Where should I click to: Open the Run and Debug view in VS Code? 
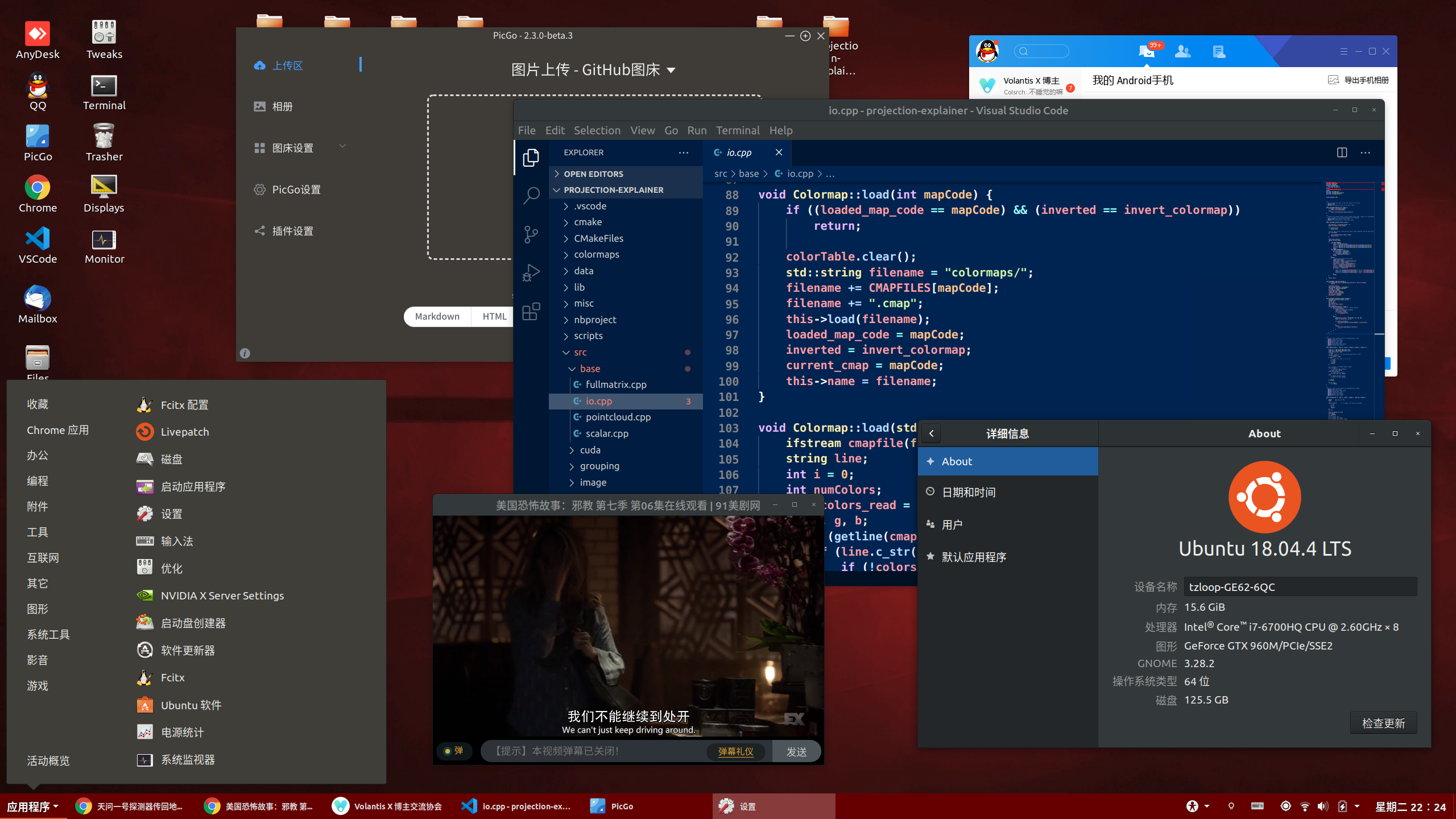click(x=531, y=272)
